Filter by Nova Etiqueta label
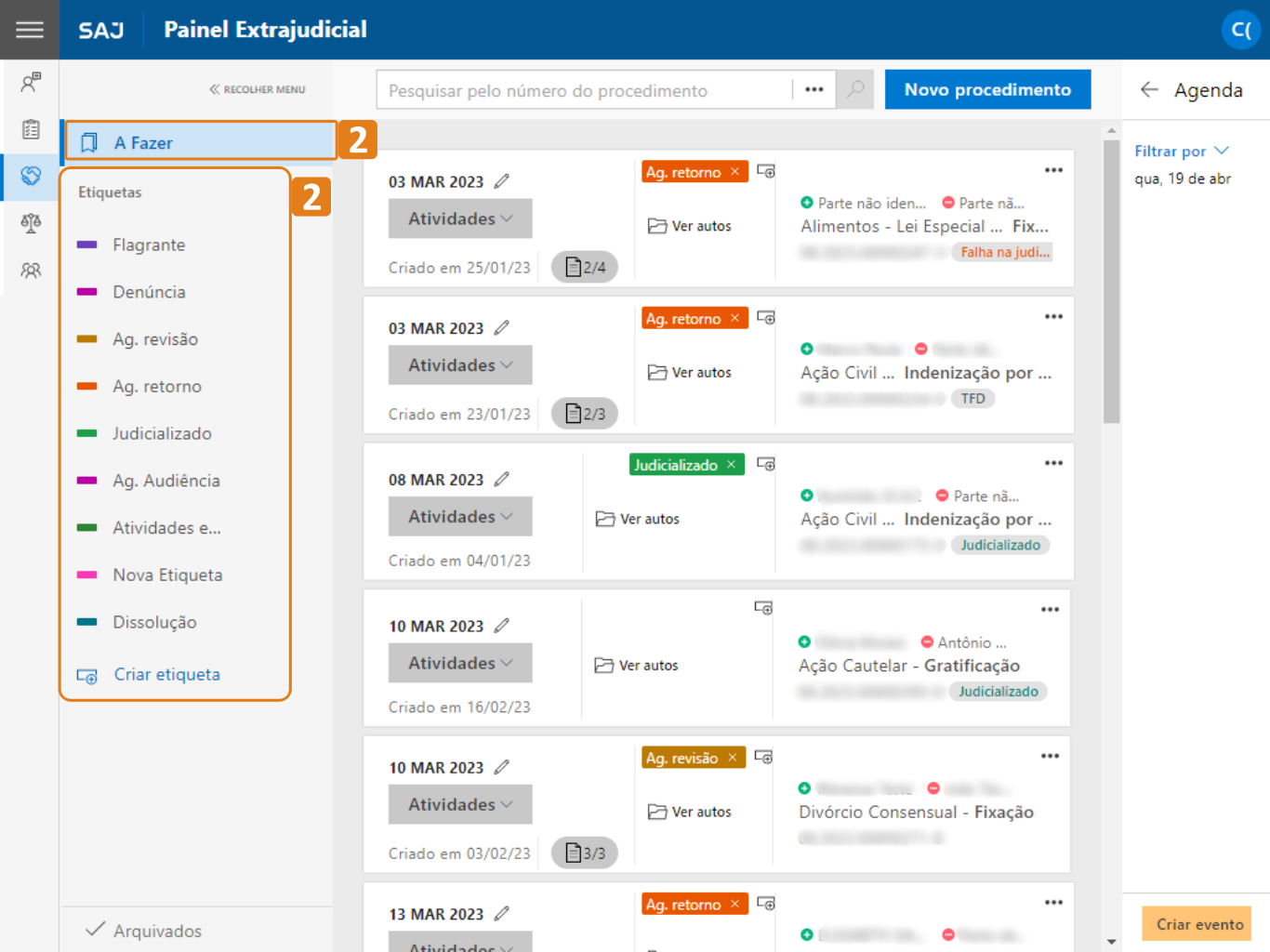The height and width of the screenshot is (952, 1270). [x=167, y=575]
